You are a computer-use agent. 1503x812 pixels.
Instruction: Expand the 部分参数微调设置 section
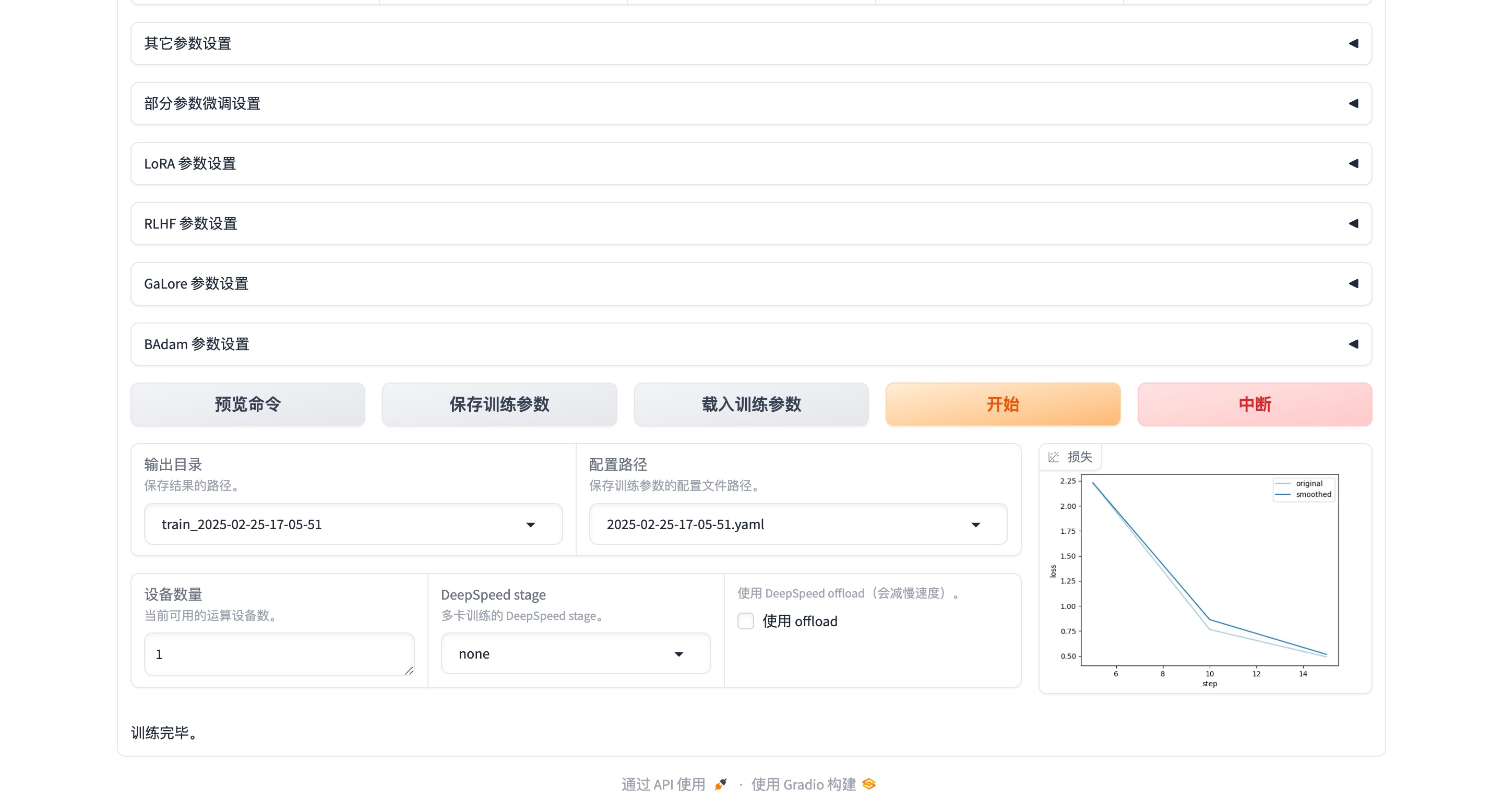(x=750, y=104)
